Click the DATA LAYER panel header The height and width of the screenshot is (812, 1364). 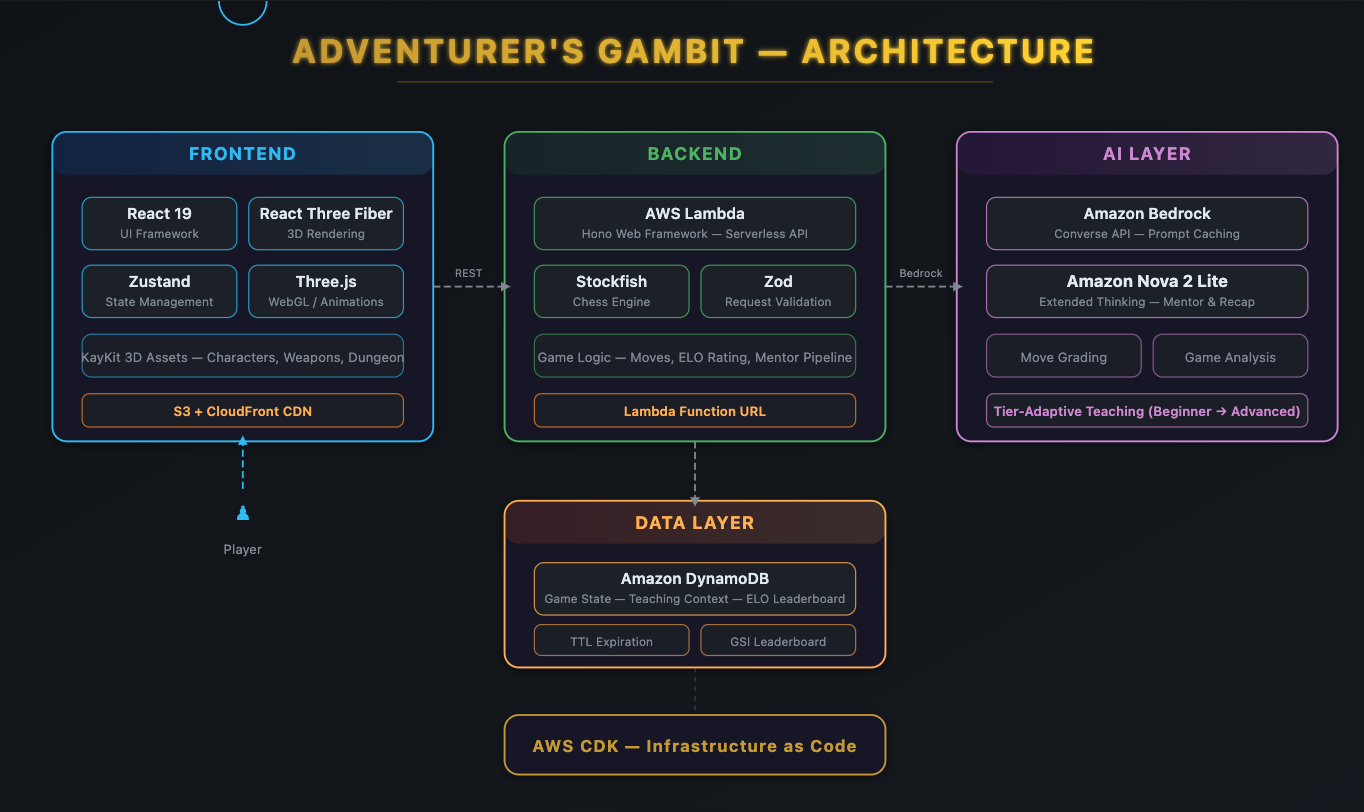[x=695, y=522]
